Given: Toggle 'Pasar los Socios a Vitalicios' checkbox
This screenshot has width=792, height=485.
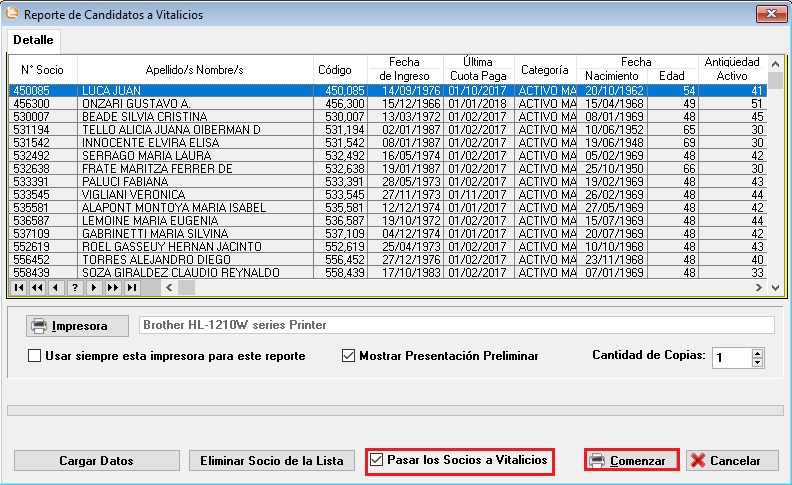Looking at the screenshot, I should tap(377, 460).
